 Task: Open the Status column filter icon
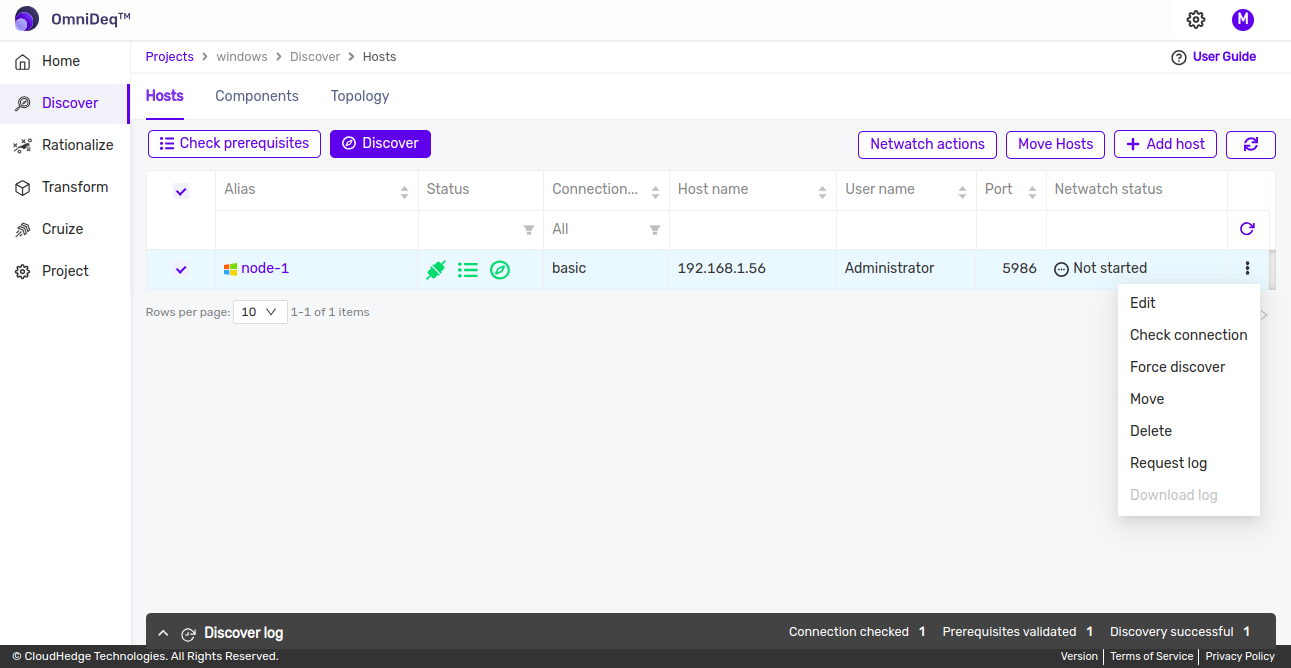[x=529, y=230]
